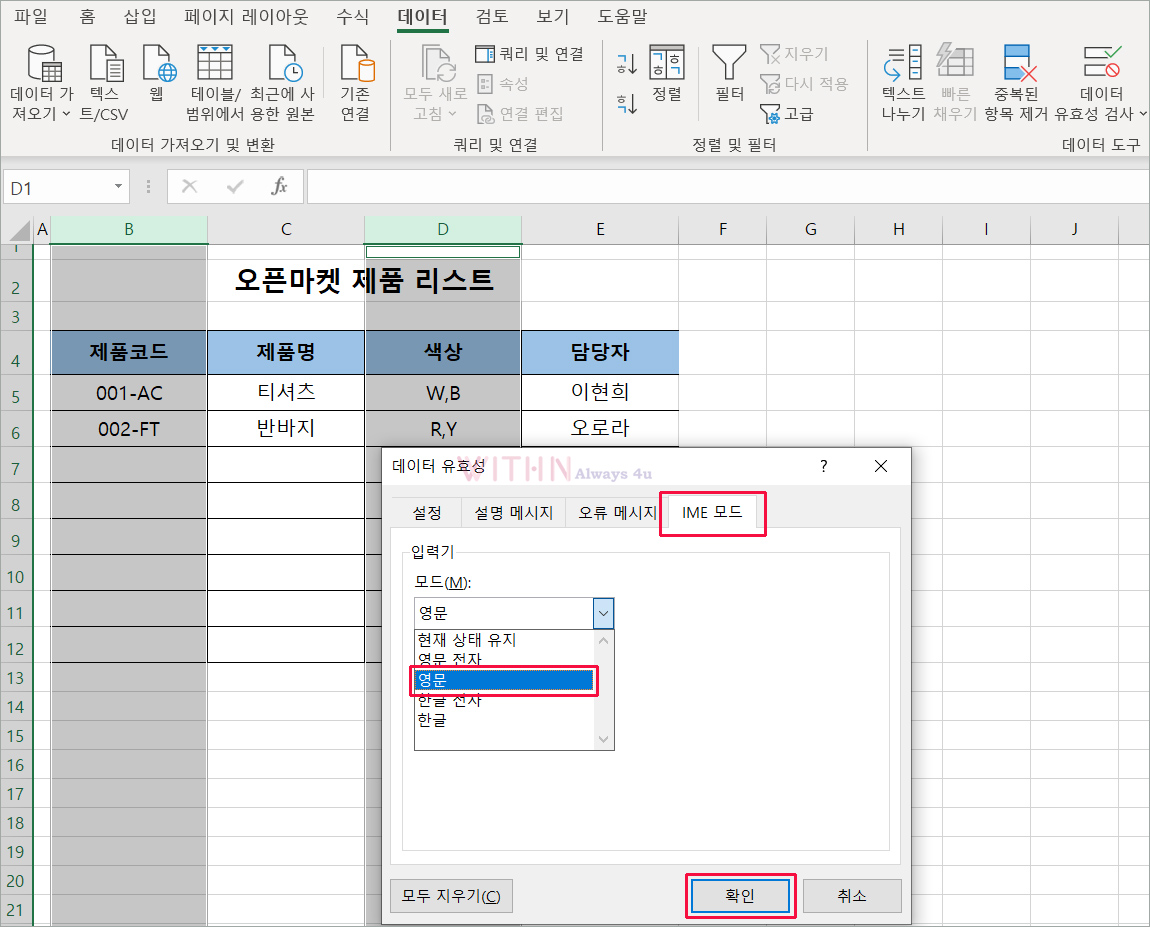Select 한글 in mode list
The width and height of the screenshot is (1150, 927).
pyautogui.click(x=505, y=720)
